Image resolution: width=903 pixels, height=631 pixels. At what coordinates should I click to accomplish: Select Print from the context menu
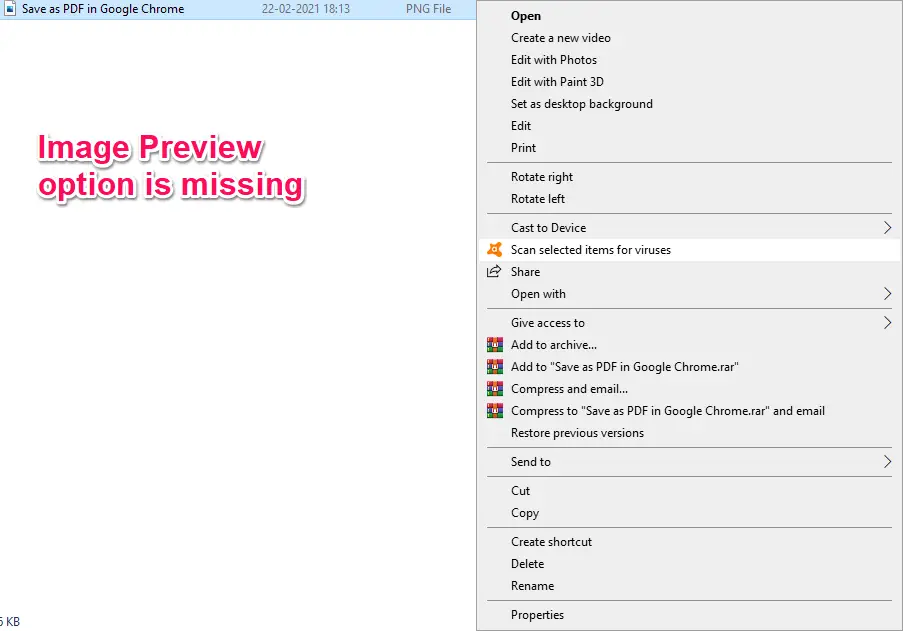coord(689,147)
